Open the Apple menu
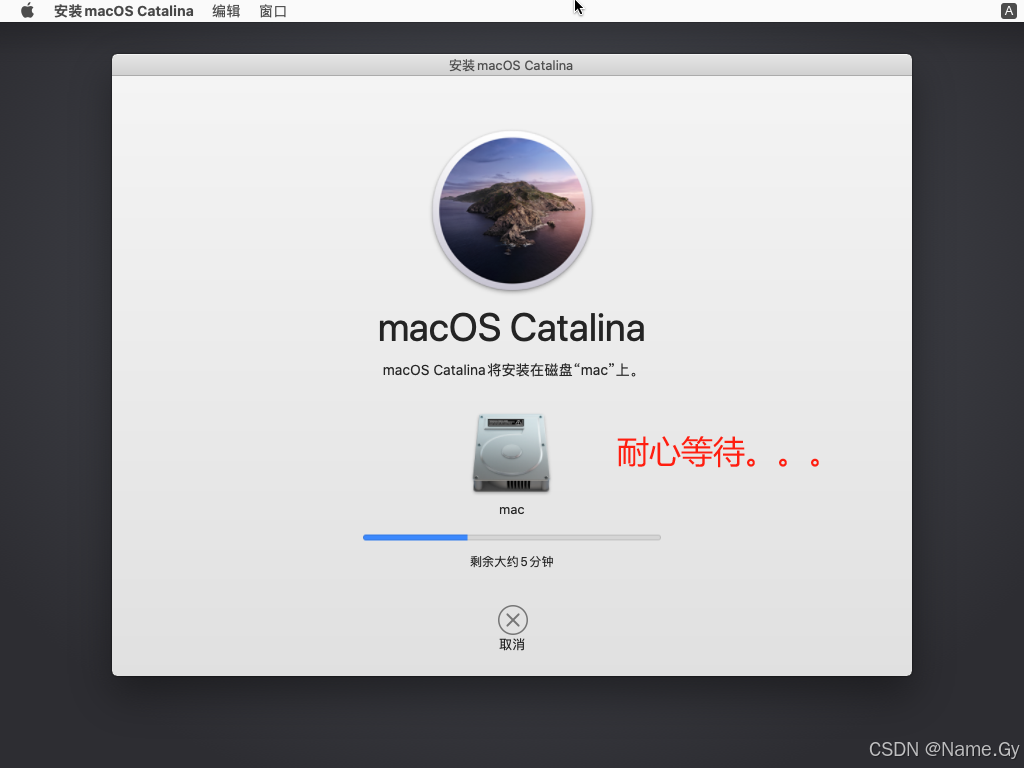Screen dimensions: 1024x768 [x=27, y=11]
